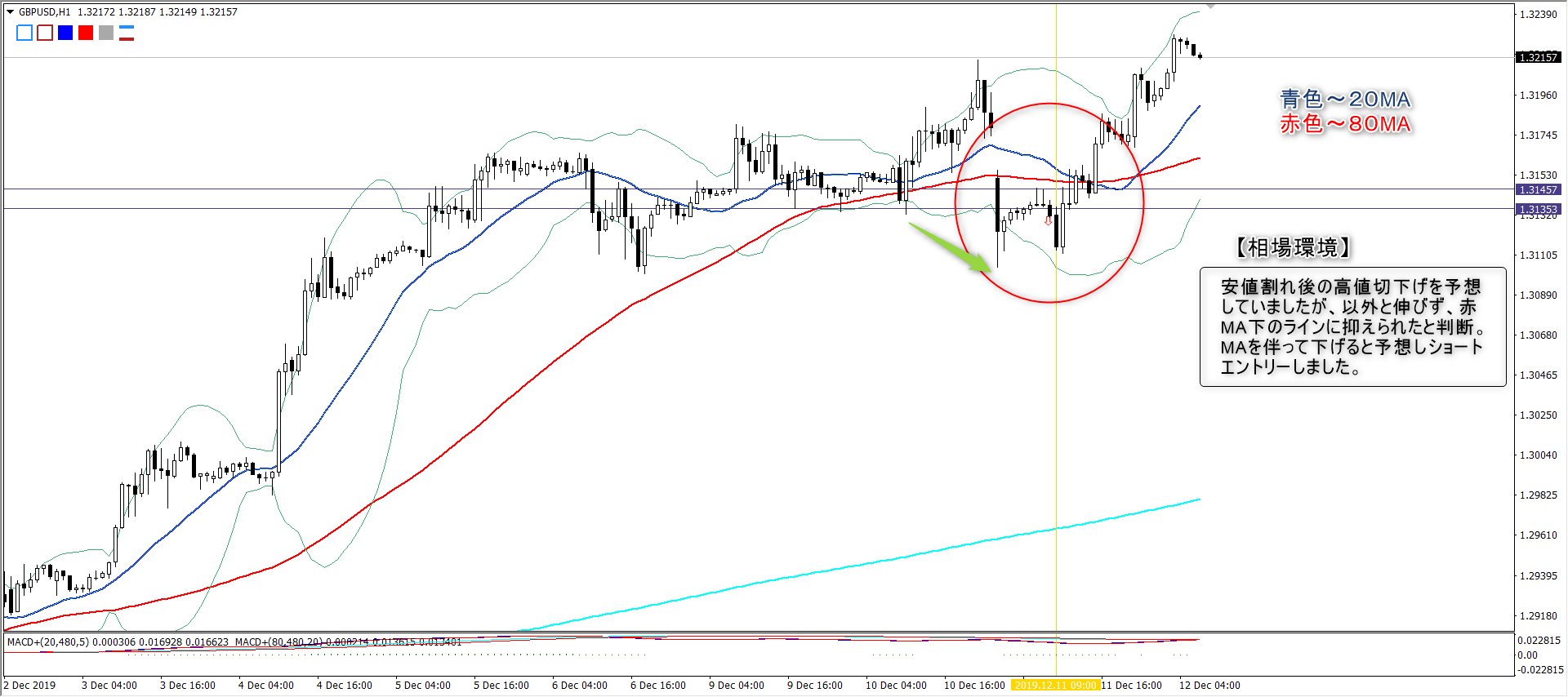Click the MACD scale value 0.022815
Viewport: 1568px width, 697px height.
pos(1539,641)
